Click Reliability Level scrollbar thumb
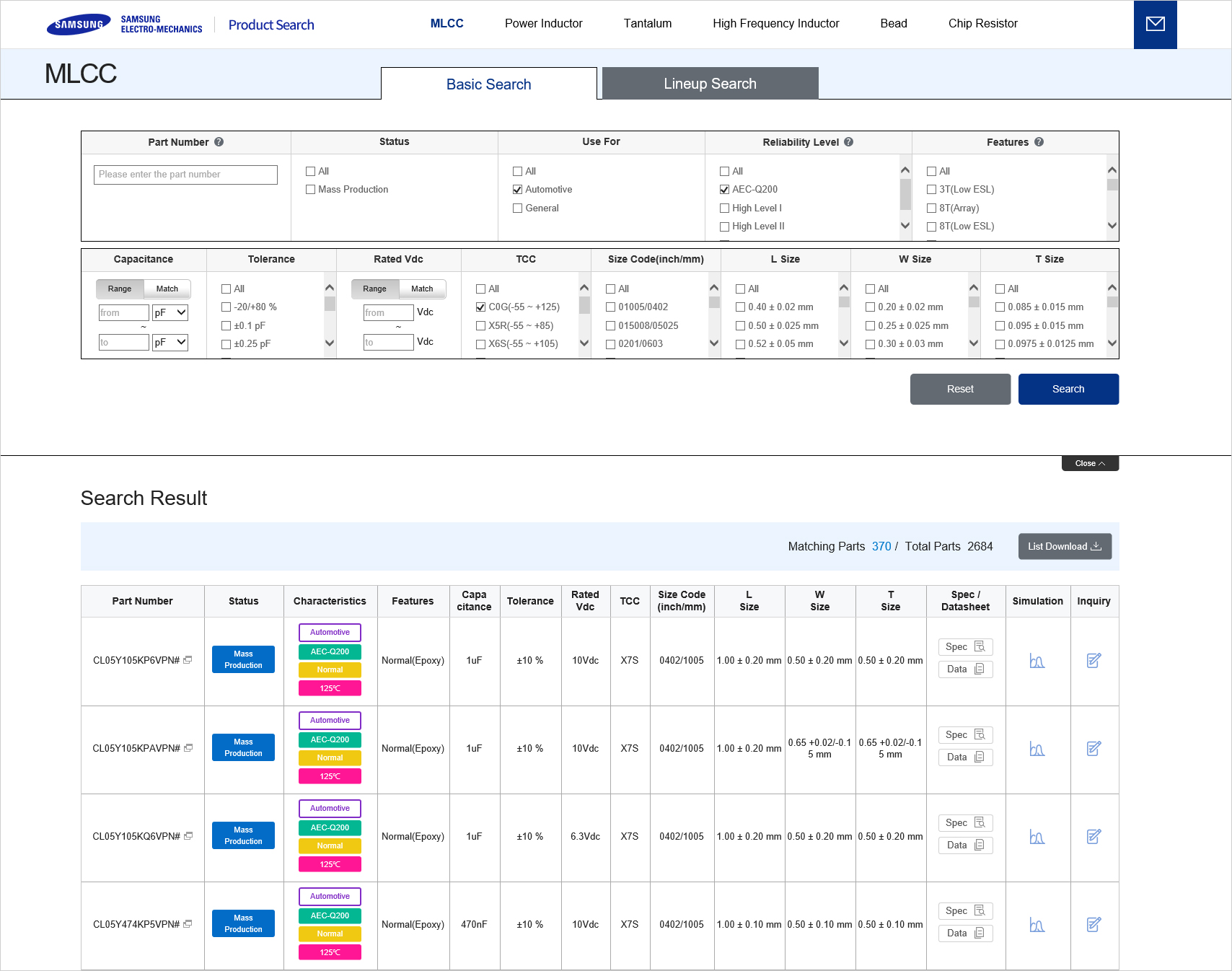1232x971 pixels. pos(905,193)
